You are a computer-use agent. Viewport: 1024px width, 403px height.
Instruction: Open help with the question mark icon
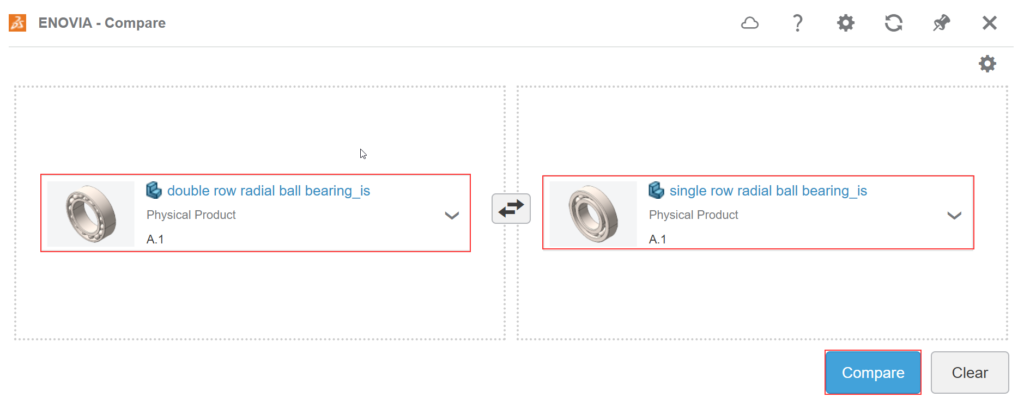[x=797, y=23]
